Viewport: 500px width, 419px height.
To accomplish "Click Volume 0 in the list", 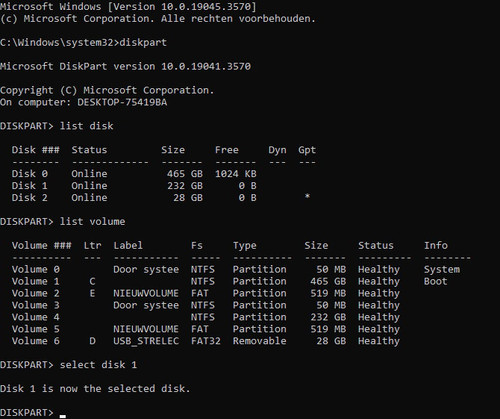I will [x=36, y=269].
